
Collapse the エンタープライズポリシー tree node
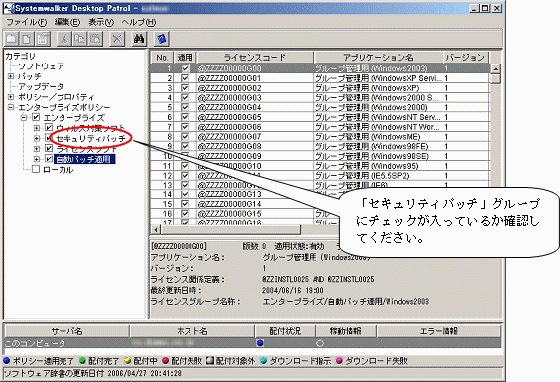pos(11,107)
